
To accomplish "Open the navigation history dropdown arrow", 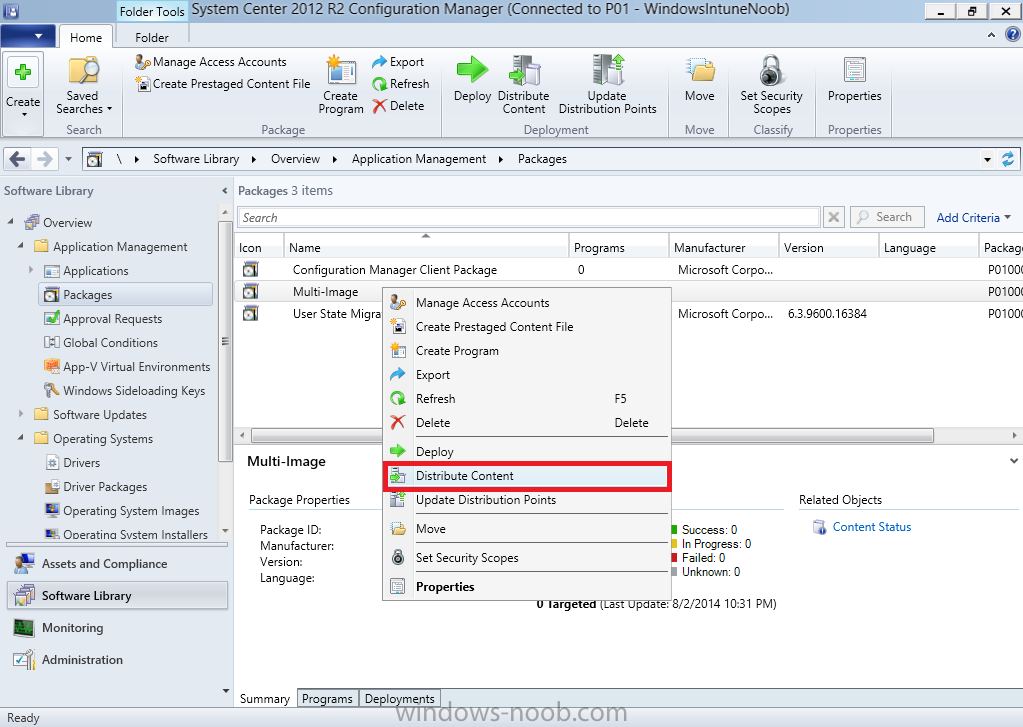I will [x=69, y=159].
